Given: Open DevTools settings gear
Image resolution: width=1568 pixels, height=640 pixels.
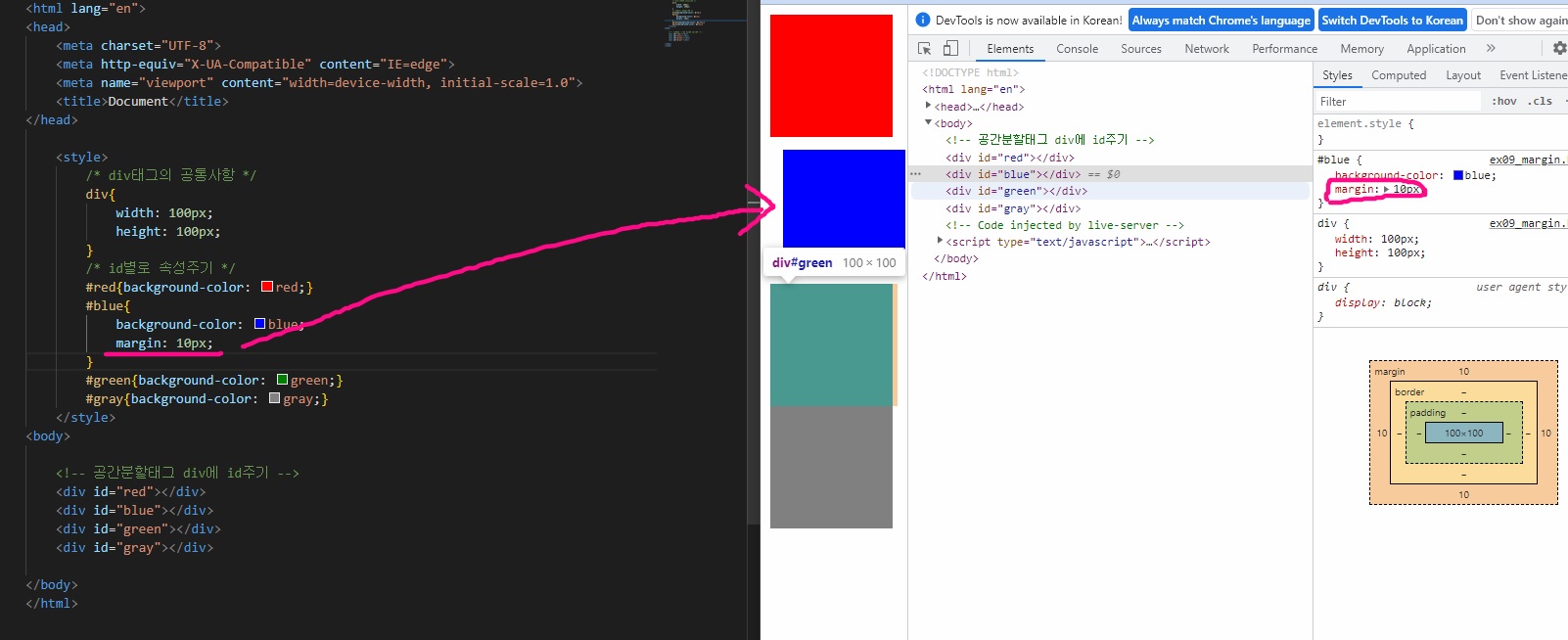Looking at the screenshot, I should tap(1559, 48).
